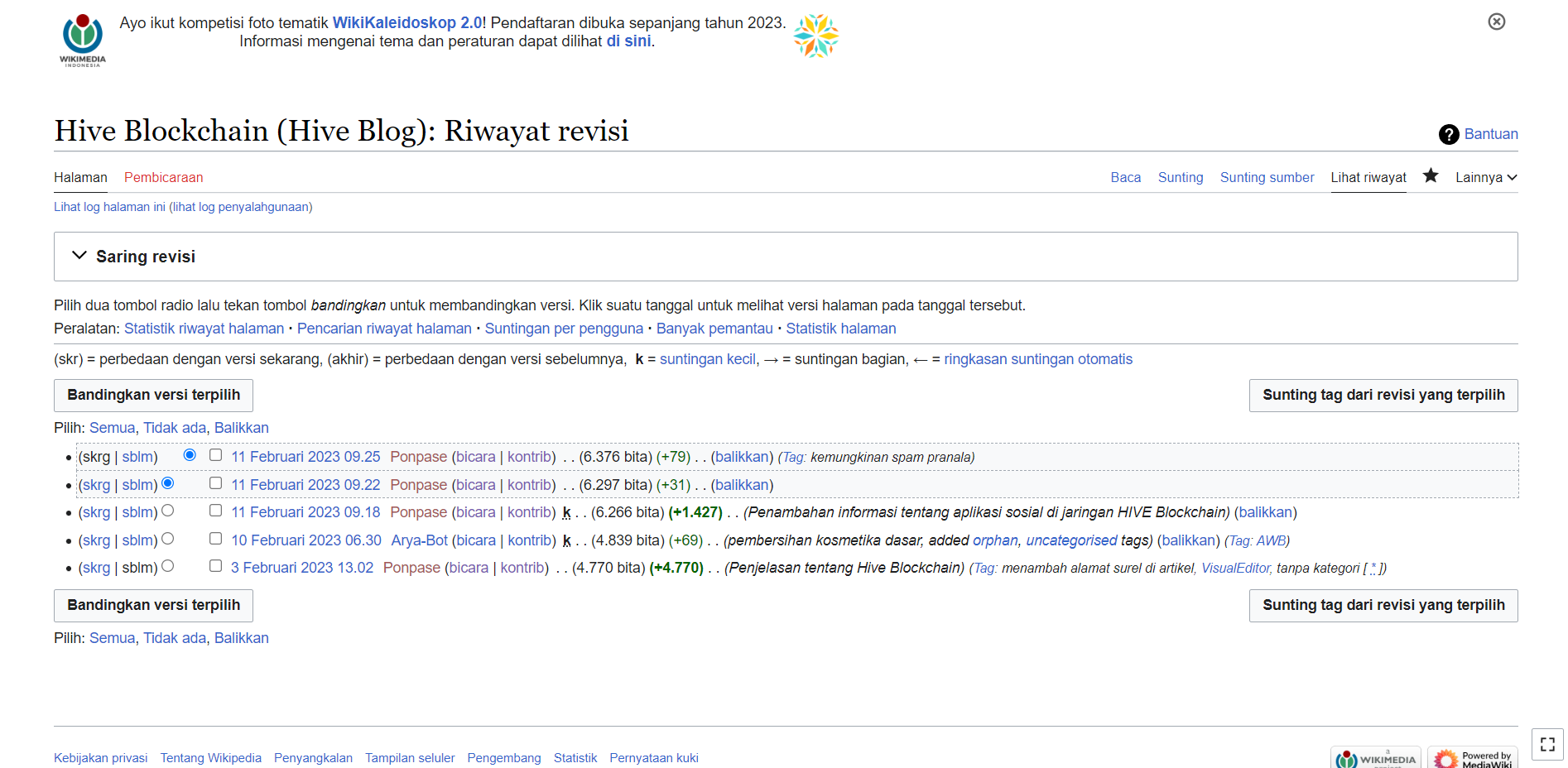Open the Pernyataan kuki footer link
The width and height of the screenshot is (1568, 768).
click(654, 758)
